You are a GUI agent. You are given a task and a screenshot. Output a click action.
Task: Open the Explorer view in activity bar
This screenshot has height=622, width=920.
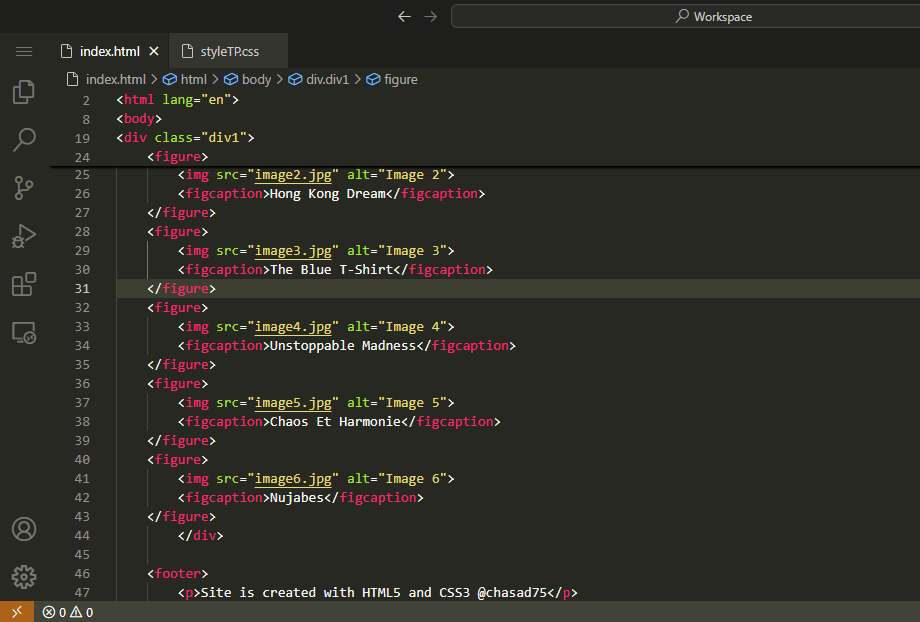click(24, 92)
